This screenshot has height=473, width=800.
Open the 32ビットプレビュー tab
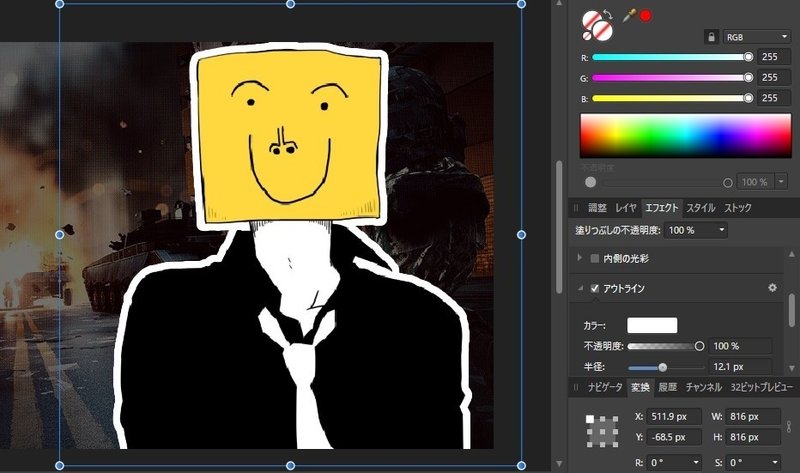pyautogui.click(x=762, y=387)
